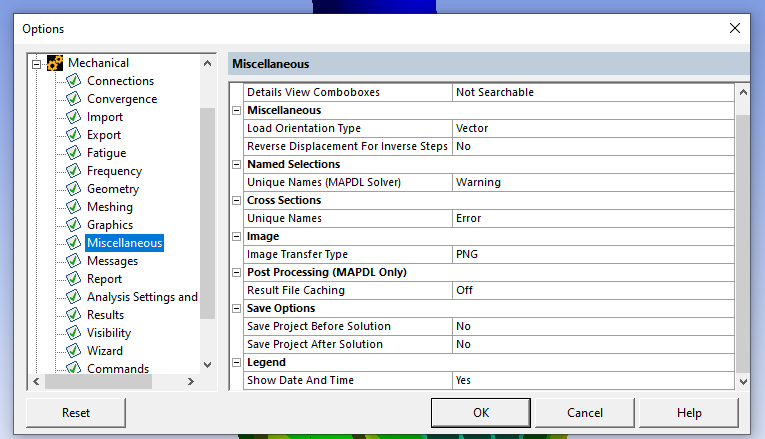The image size is (765, 439).
Task: Collapse the Mechanical tree node
Action: [x=37, y=64]
